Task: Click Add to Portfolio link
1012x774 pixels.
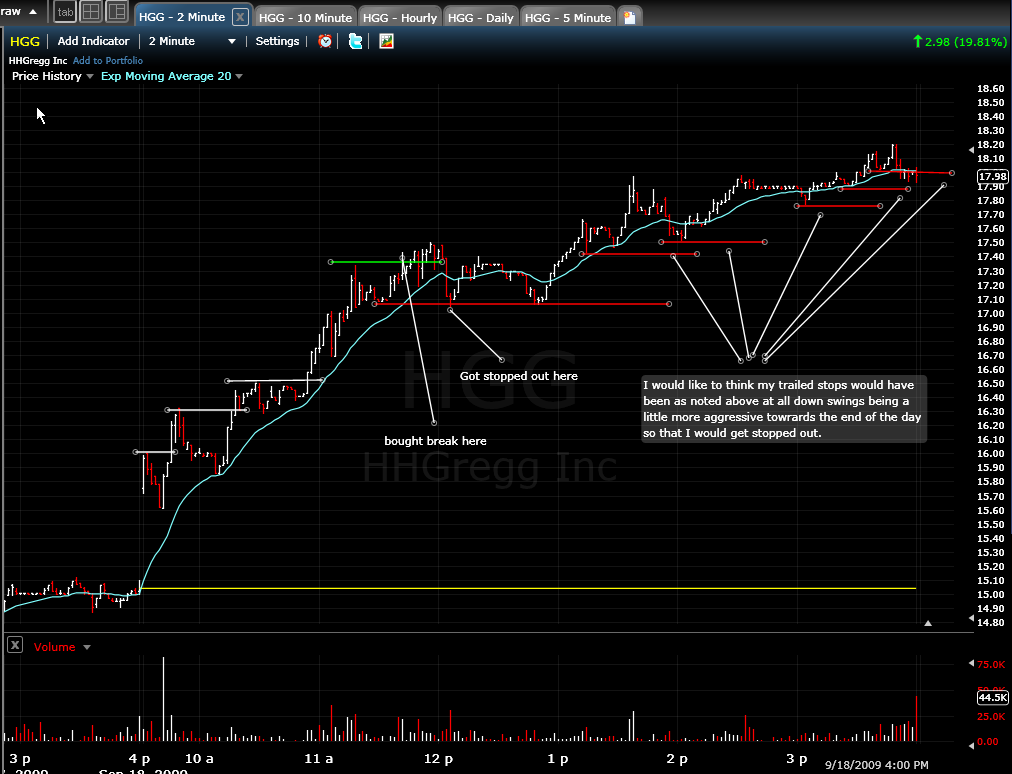Action: click(108, 60)
